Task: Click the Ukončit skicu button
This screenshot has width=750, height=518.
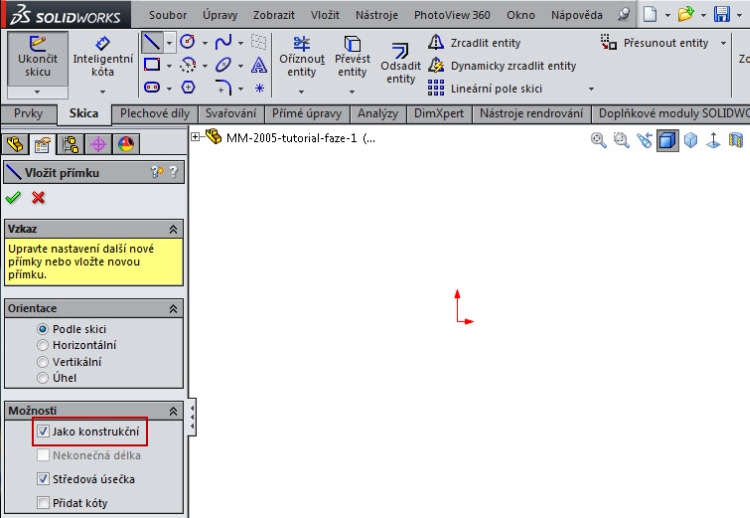Action: point(38,58)
